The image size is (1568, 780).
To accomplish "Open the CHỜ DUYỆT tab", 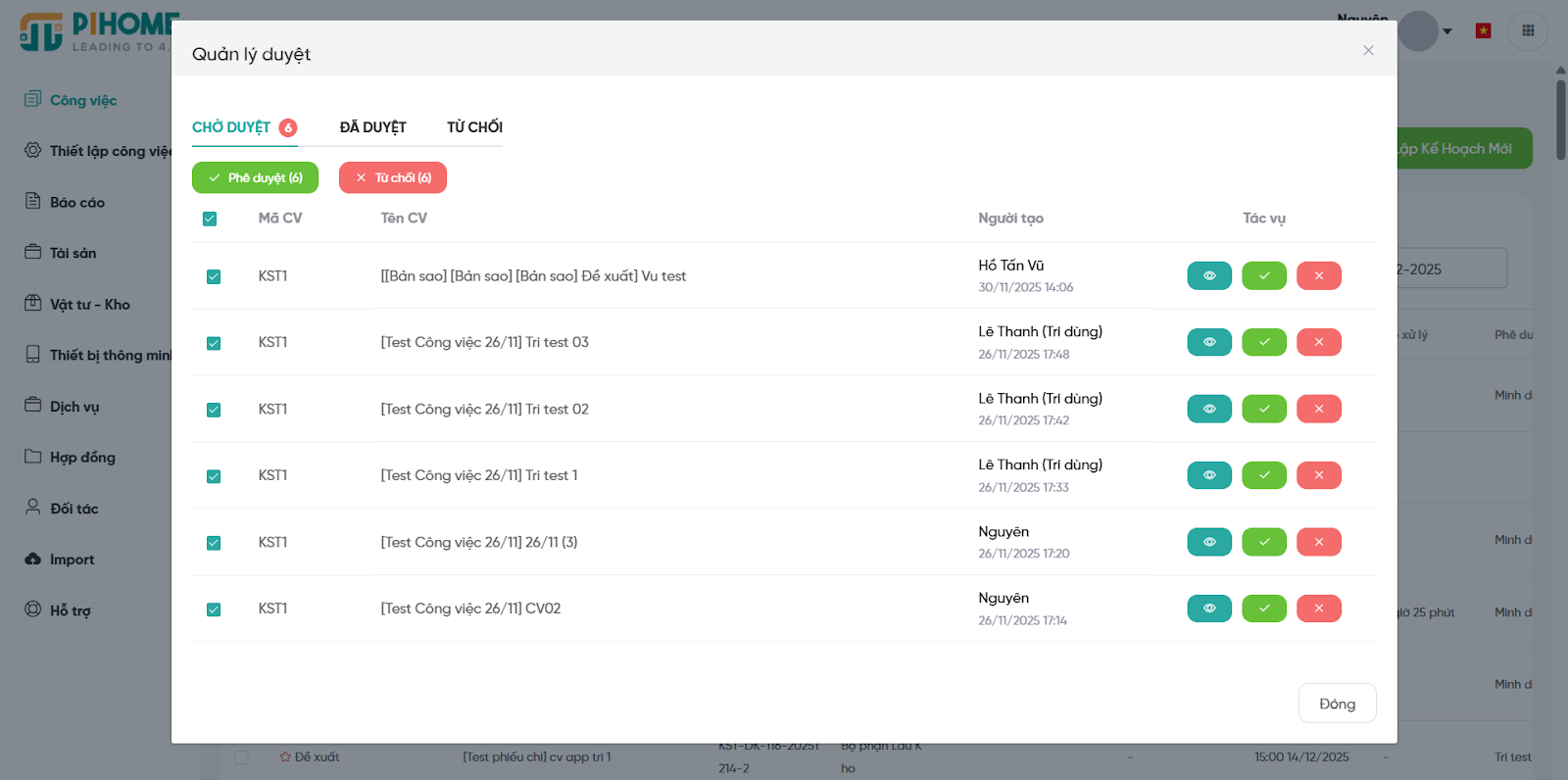I will click(x=231, y=127).
